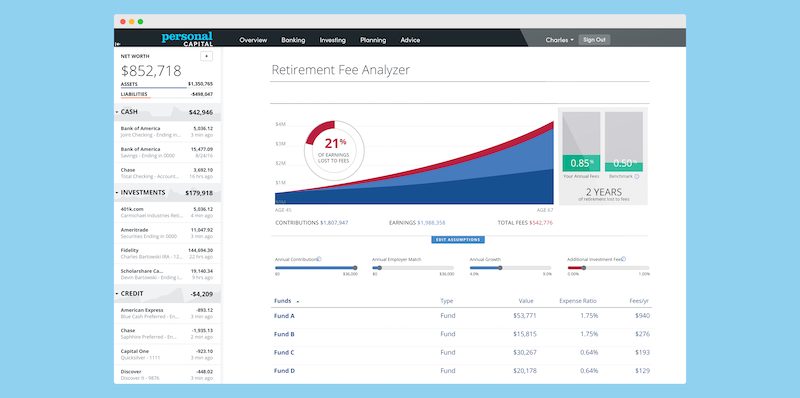
Task: Open the Banking menu
Action: (x=293, y=40)
